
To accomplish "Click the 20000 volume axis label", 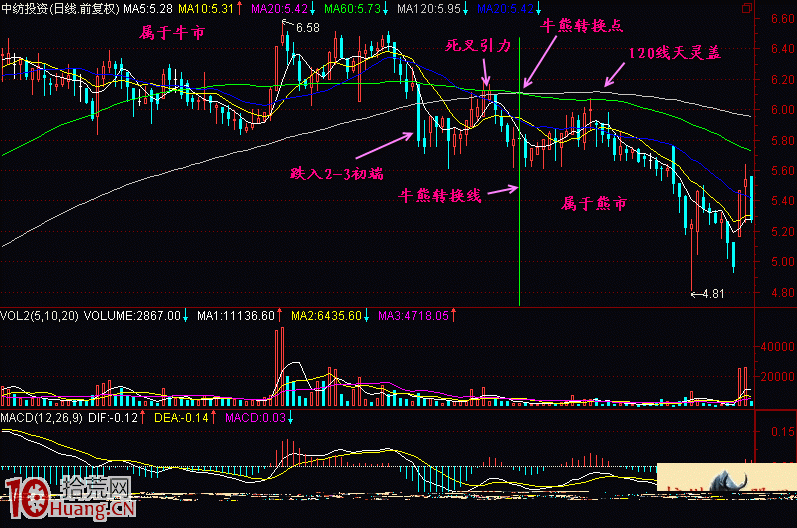I will [x=777, y=377].
